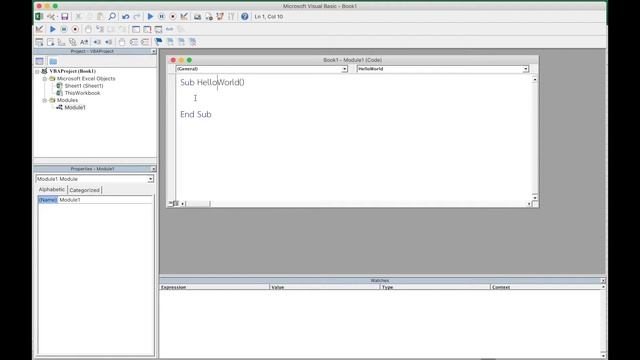This screenshot has width=640, height=360.
Task: Click the Debug toolbar Break pause button
Action: 64,29
